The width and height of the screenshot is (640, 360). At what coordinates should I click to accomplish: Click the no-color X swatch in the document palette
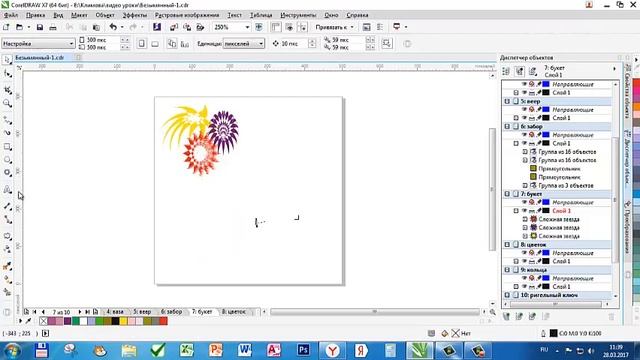click(x=43, y=321)
